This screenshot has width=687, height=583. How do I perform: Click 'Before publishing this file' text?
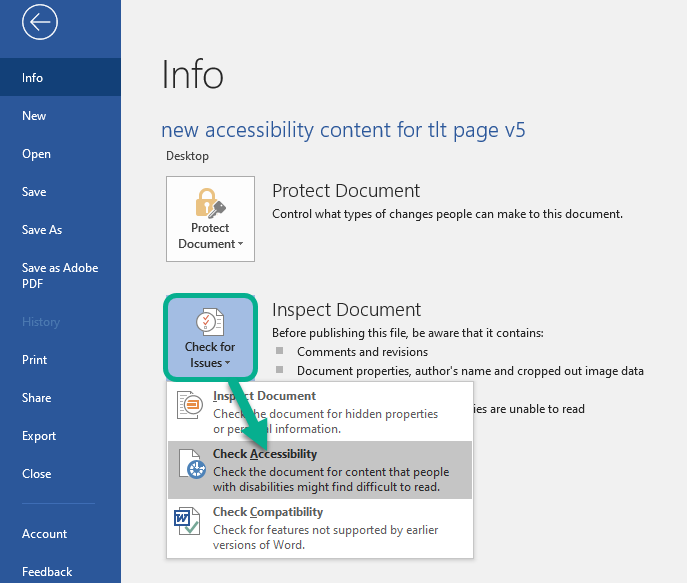407,333
